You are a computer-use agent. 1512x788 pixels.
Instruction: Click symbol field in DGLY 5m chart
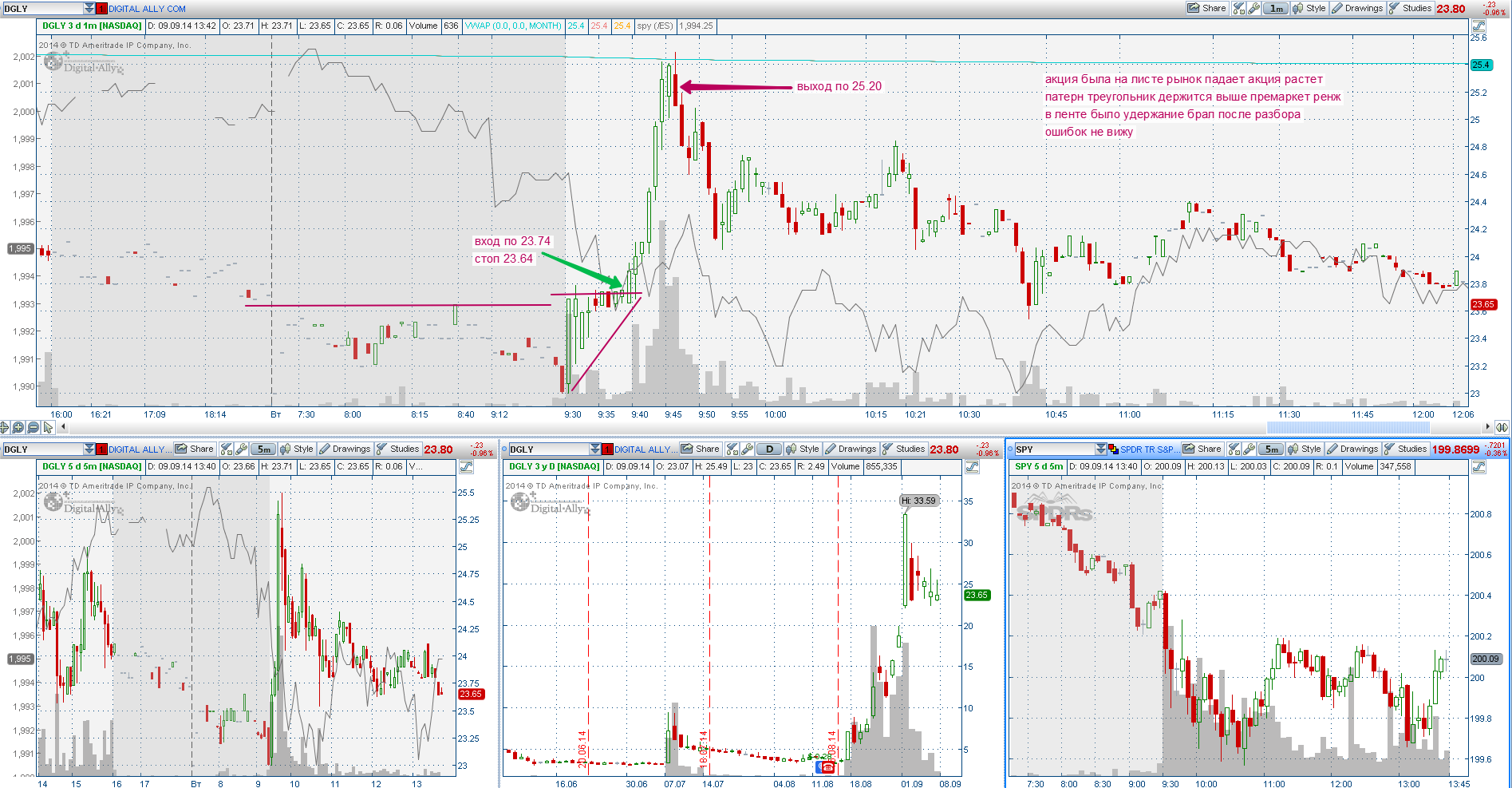click(x=43, y=449)
